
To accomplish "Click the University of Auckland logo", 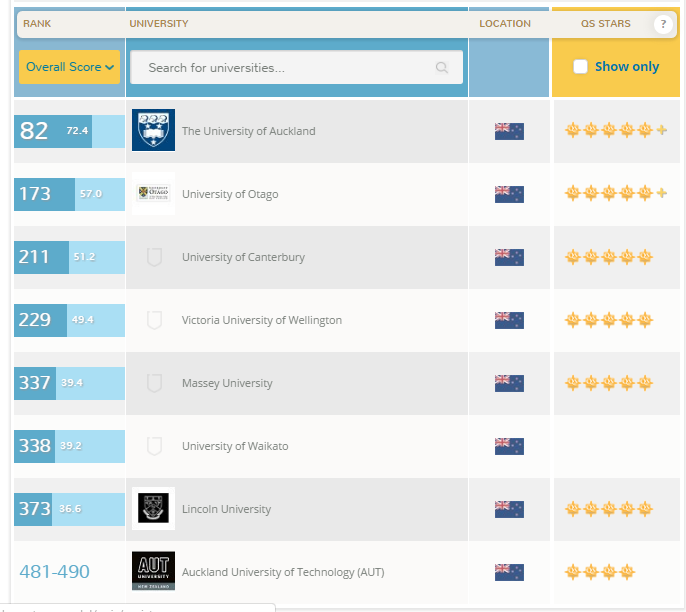I will [154, 130].
